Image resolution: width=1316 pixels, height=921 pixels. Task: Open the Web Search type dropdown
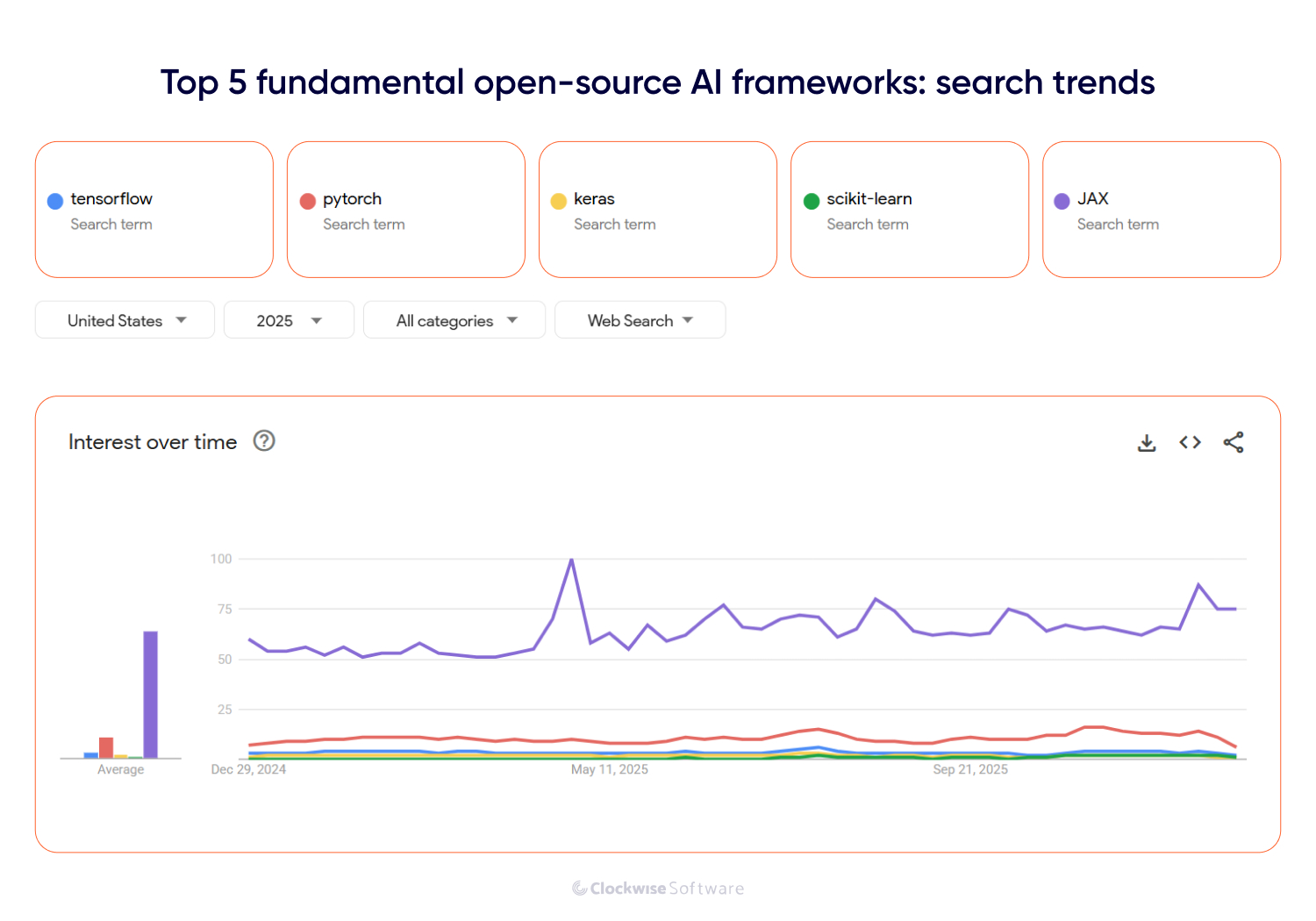[x=640, y=319]
